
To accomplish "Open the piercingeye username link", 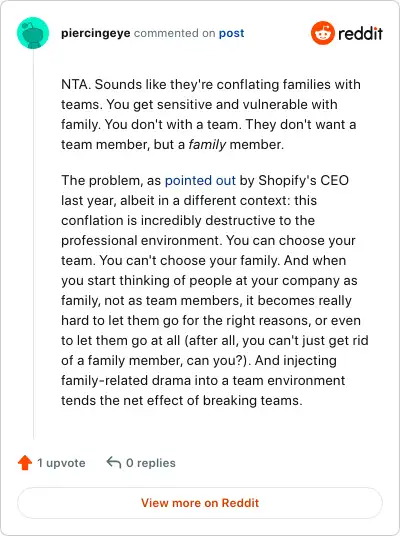I will pos(96,33).
